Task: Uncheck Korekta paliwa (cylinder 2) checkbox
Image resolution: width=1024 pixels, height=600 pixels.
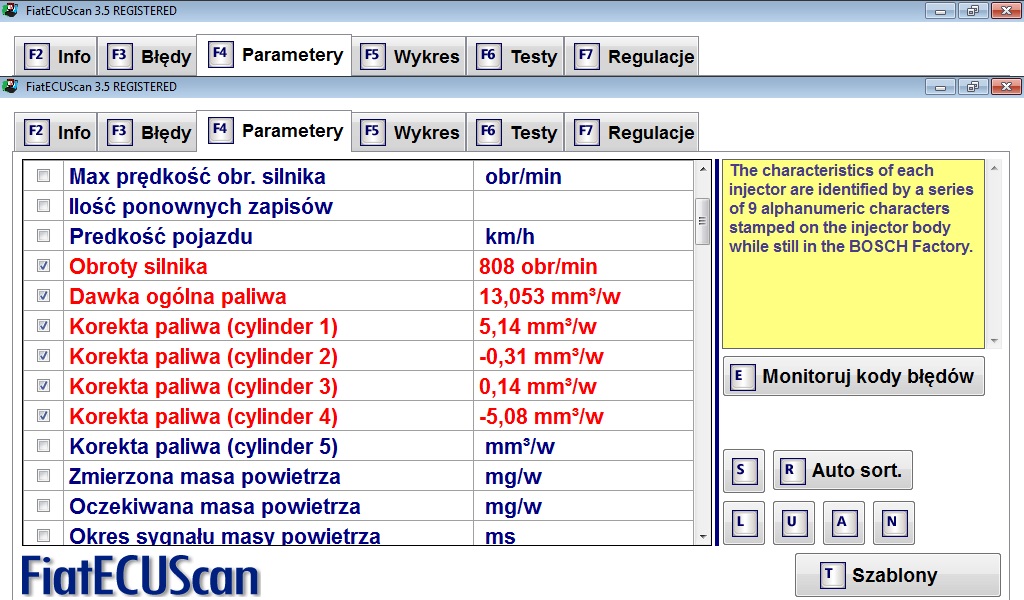Action: [x=44, y=356]
